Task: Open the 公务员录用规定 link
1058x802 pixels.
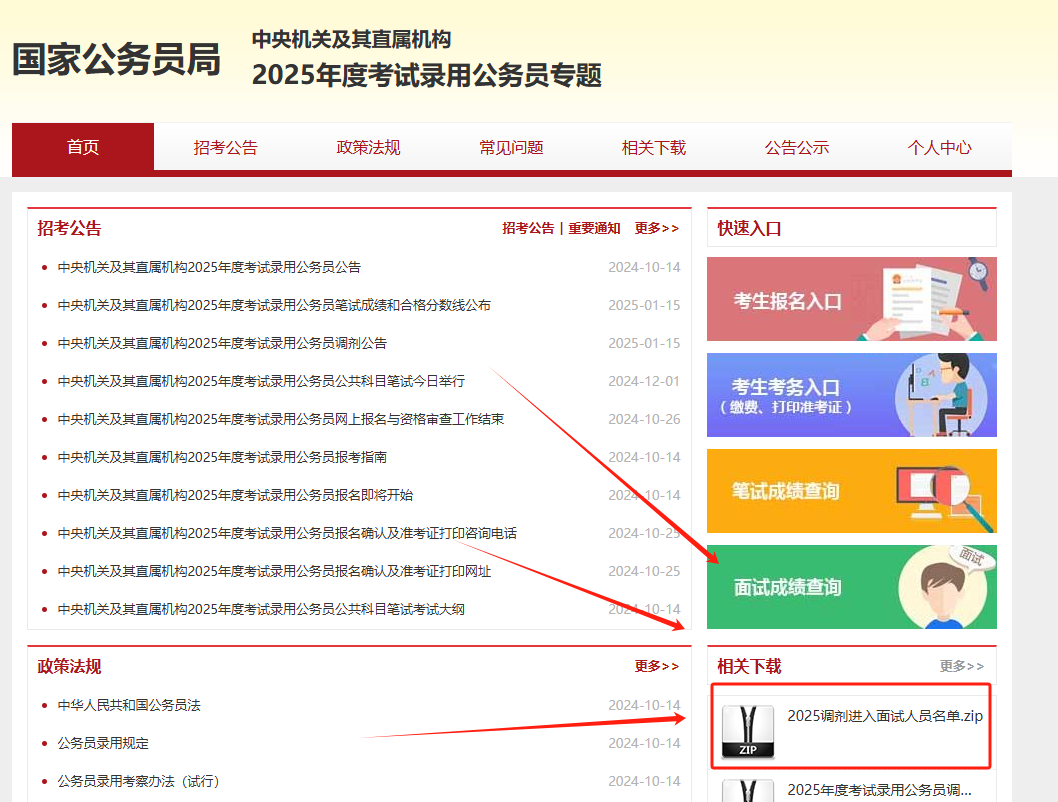Action: pos(103,743)
